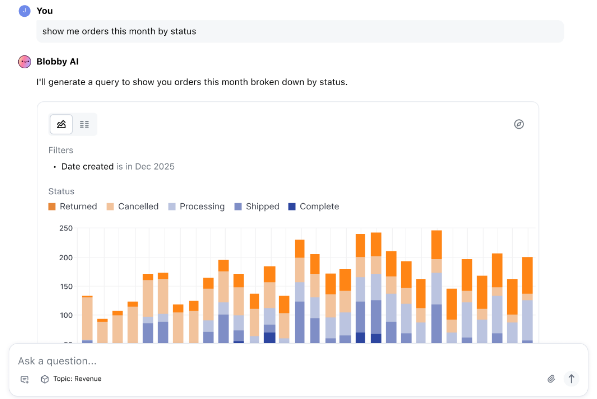Open the explore compass icon
597x399 pixels.
point(519,124)
